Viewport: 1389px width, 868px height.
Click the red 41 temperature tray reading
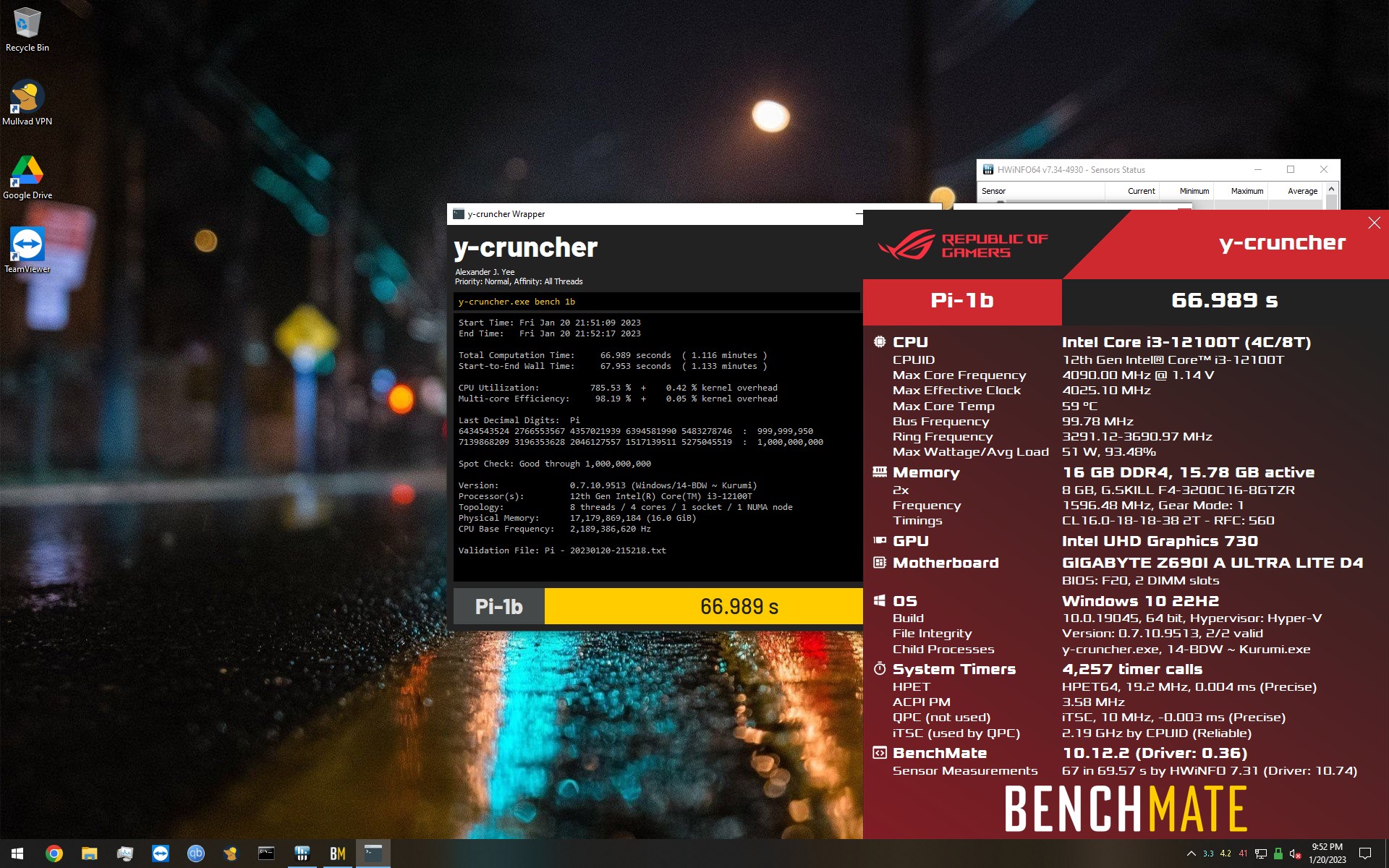(1243, 854)
